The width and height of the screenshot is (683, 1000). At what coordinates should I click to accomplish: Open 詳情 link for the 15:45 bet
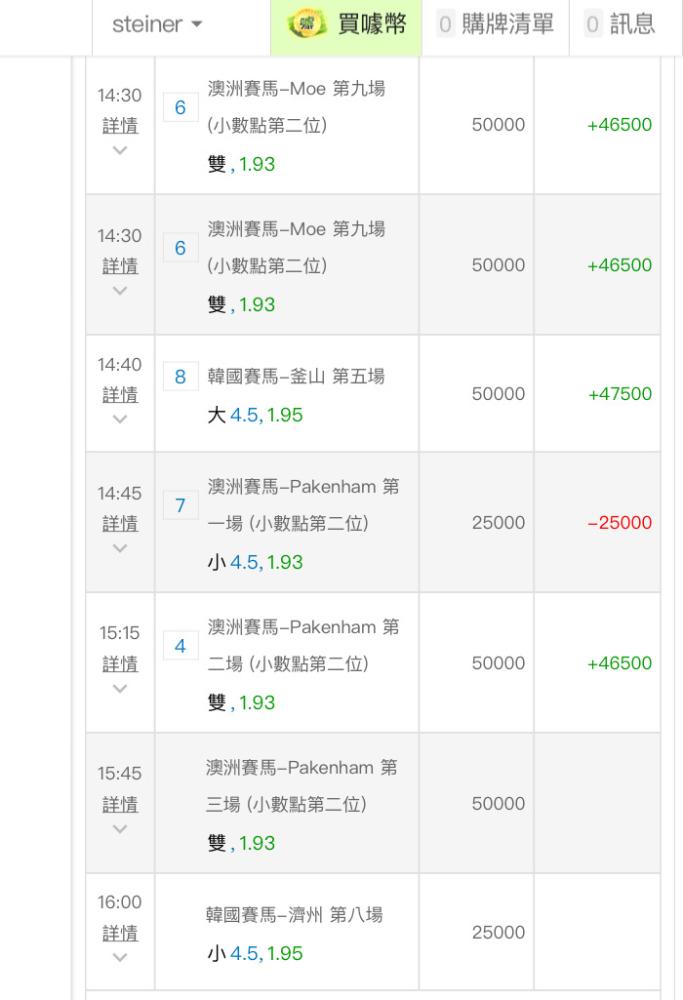120,804
